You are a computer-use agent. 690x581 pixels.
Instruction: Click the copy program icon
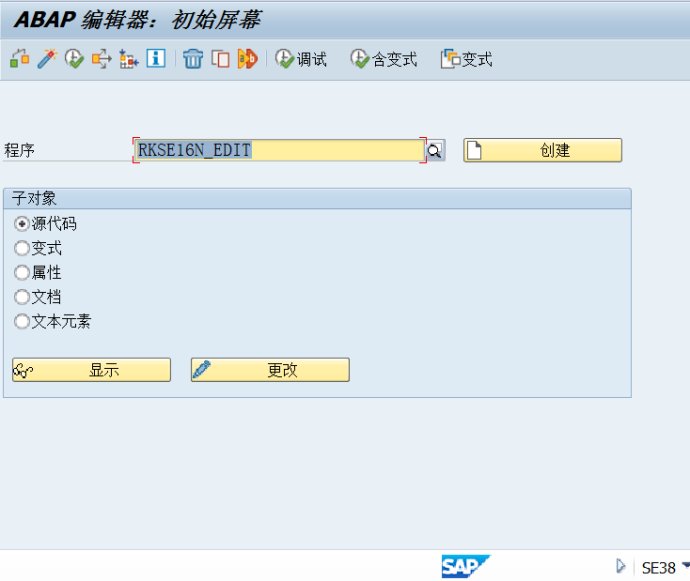coord(220,59)
